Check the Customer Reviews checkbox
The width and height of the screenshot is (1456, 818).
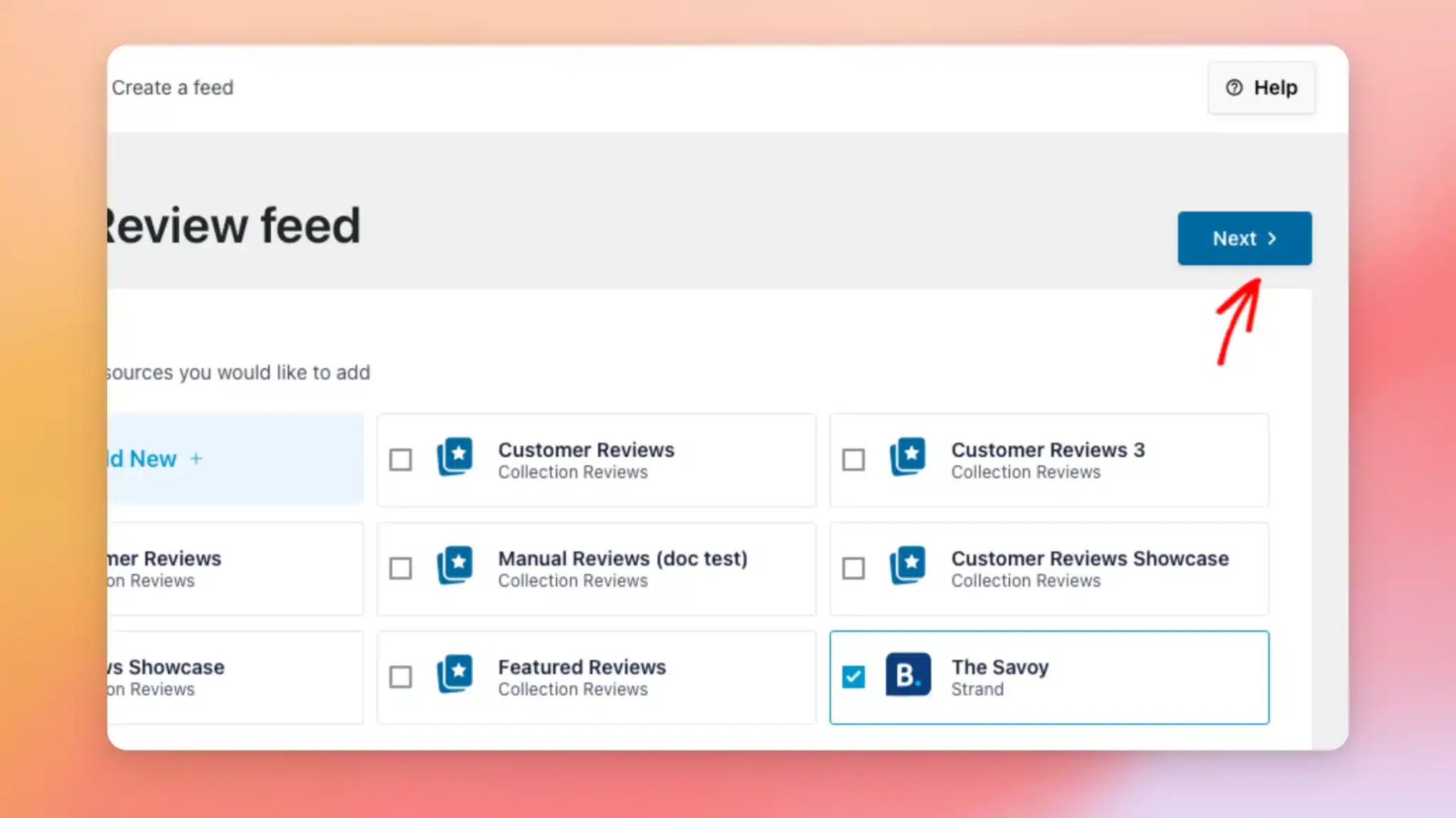coord(400,460)
